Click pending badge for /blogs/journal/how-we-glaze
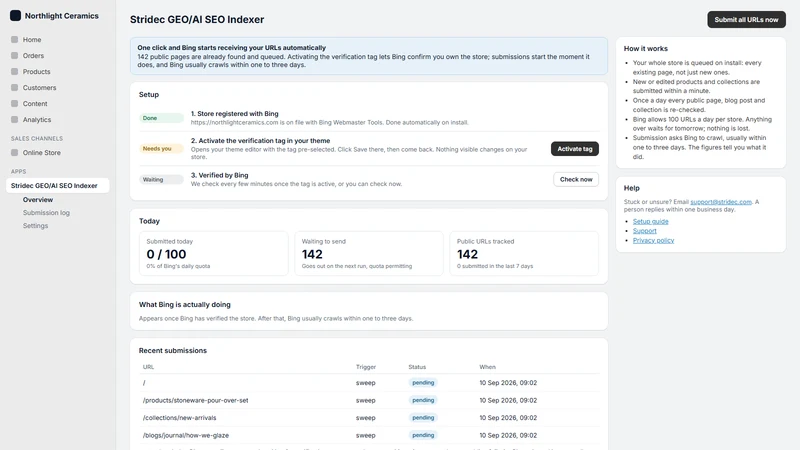Screen dimensions: 800x450 click(x=423, y=435)
